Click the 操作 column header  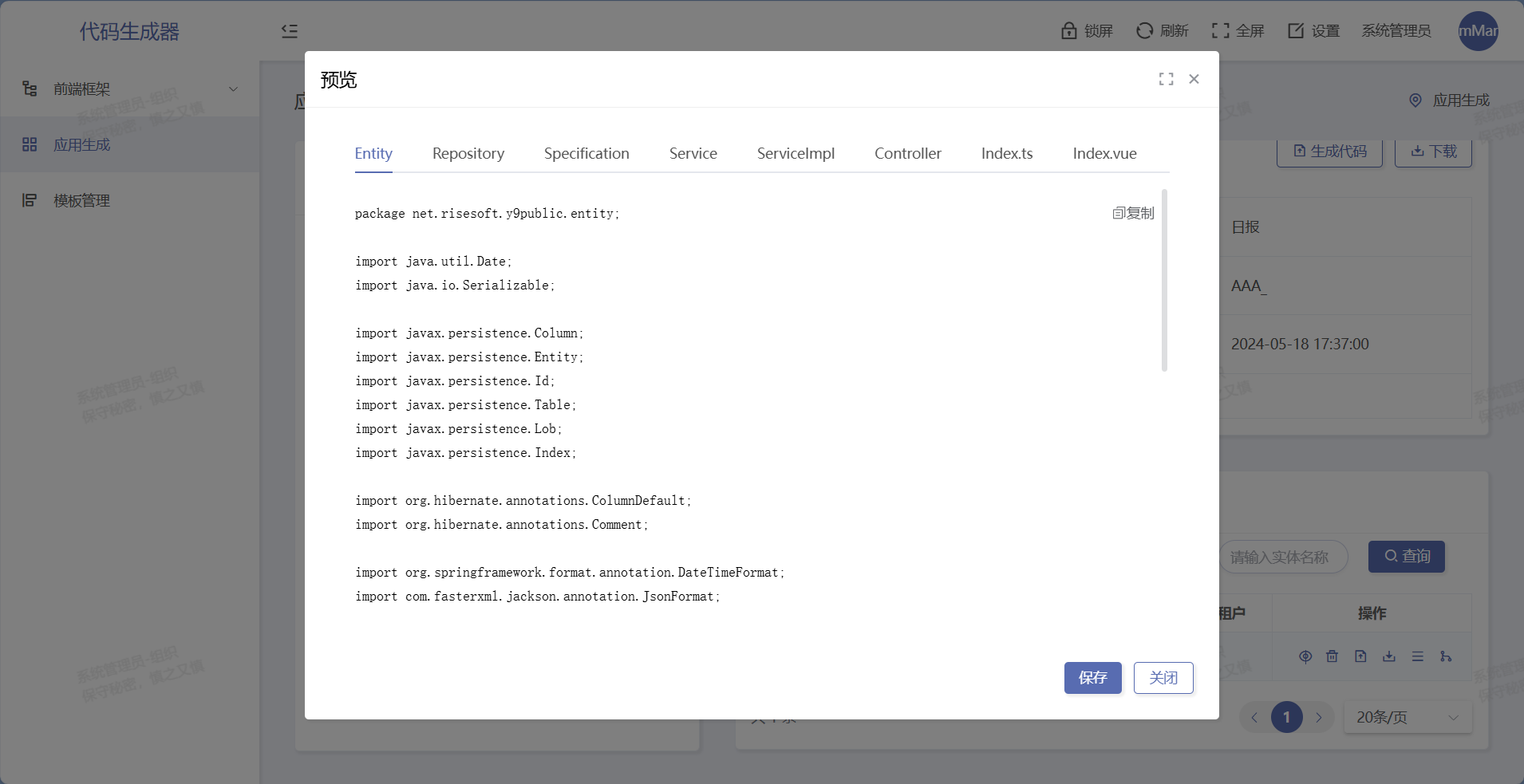point(1372,613)
